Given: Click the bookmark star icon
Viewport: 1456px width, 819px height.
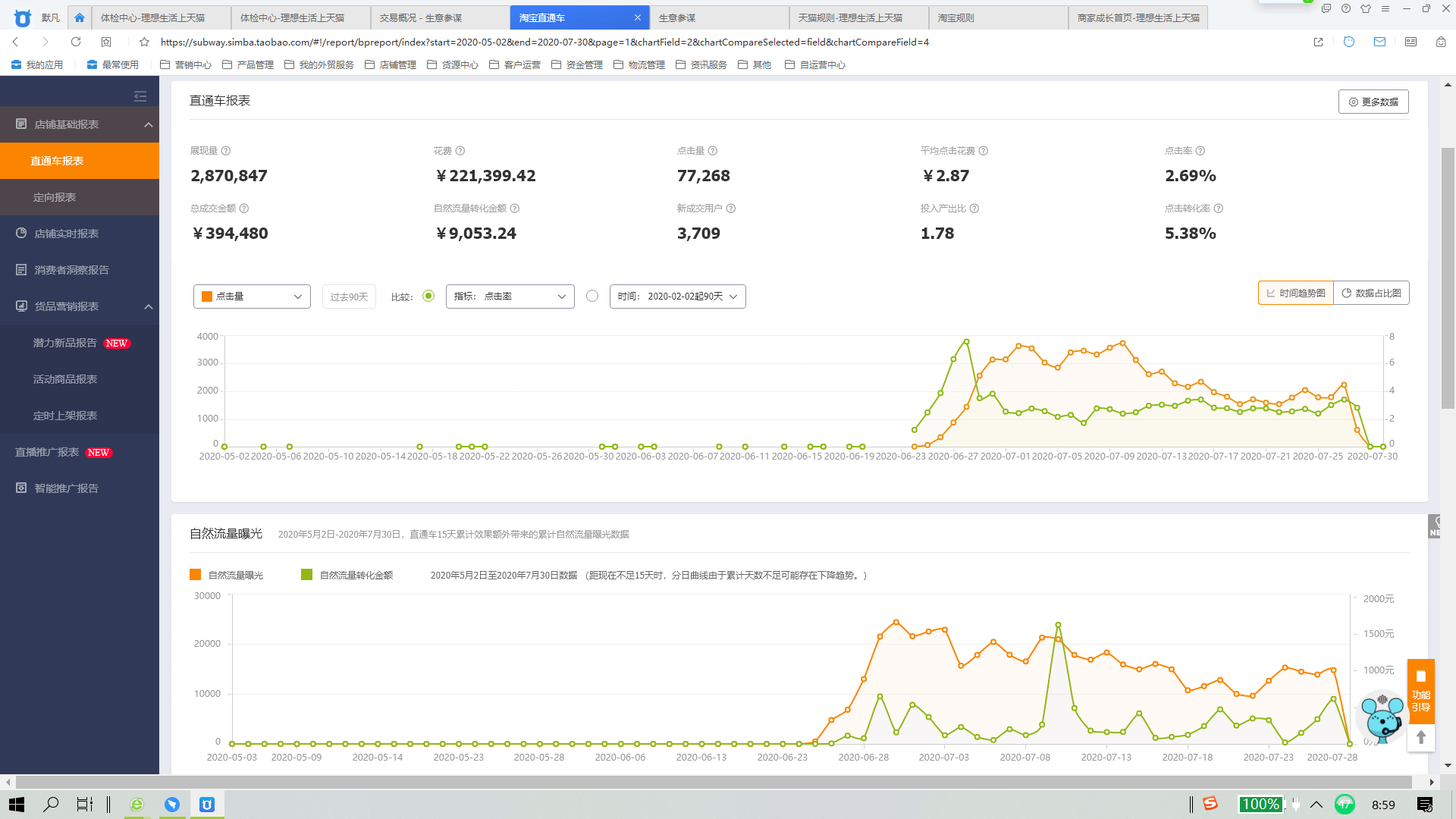Looking at the screenshot, I should click(x=144, y=42).
